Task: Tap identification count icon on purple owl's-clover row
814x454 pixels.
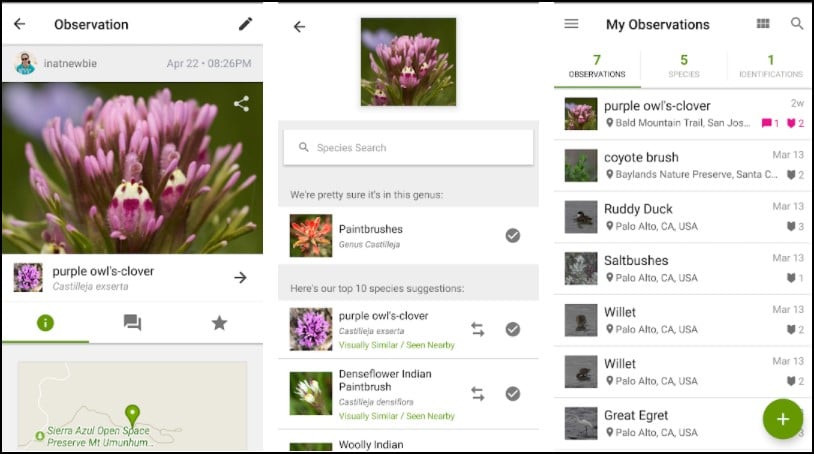Action: pyautogui.click(x=791, y=123)
